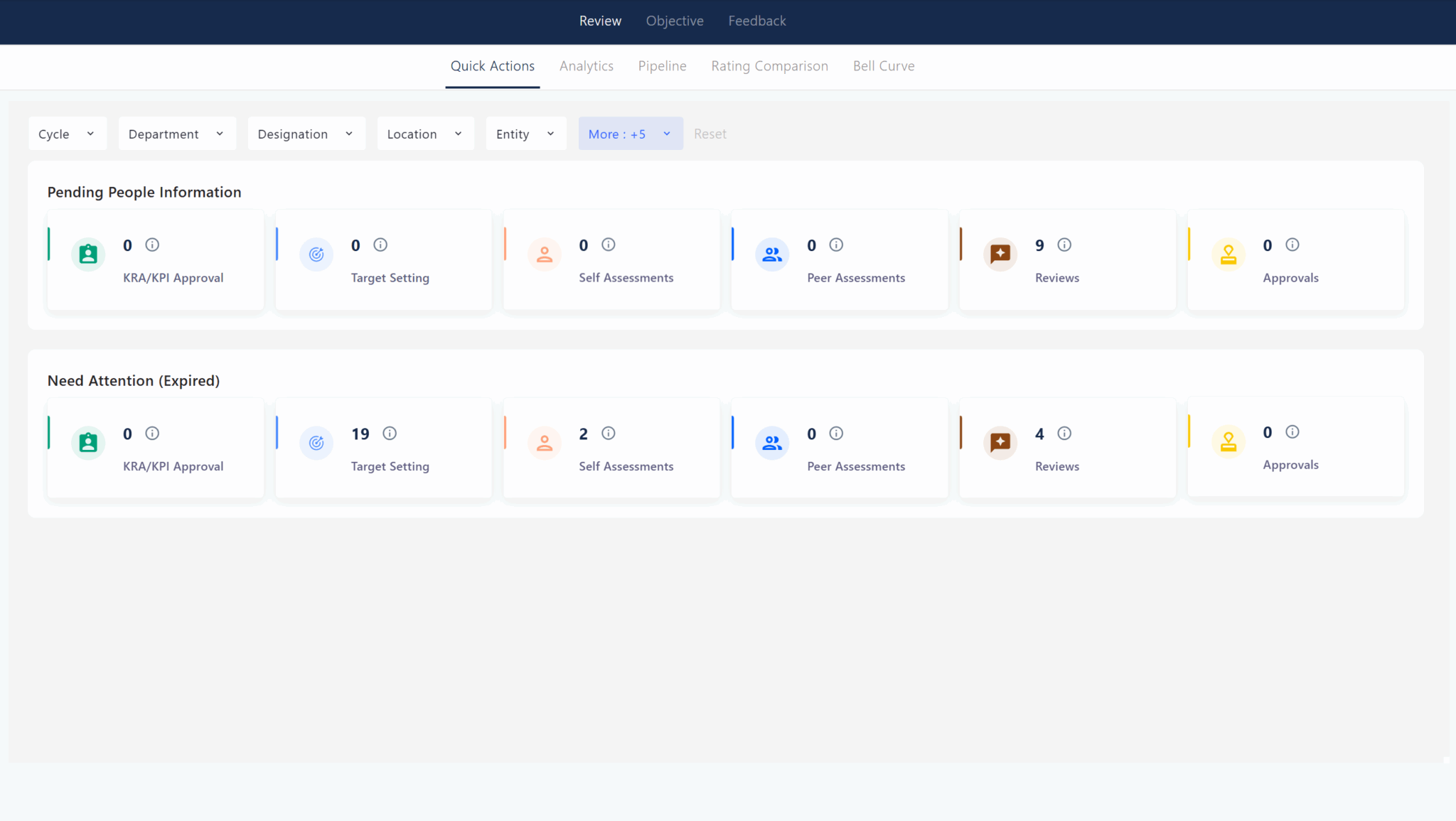This screenshot has width=1456, height=821.
Task: Open the Cycle filter dropdown
Action: [x=67, y=133]
